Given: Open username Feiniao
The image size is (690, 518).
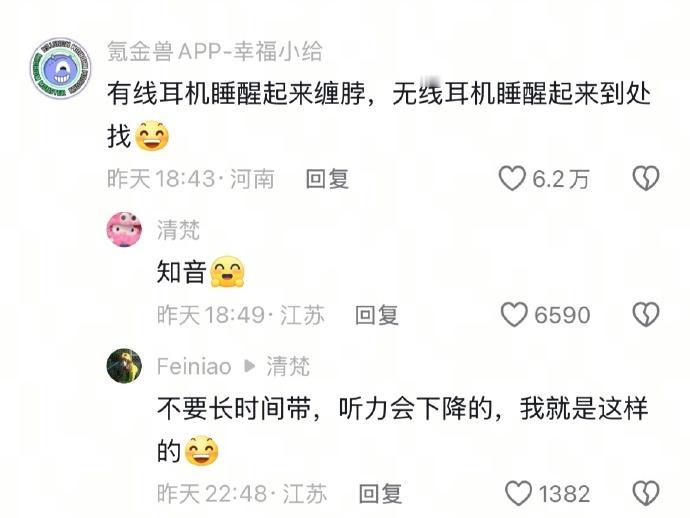Looking at the screenshot, I should 194,367.
